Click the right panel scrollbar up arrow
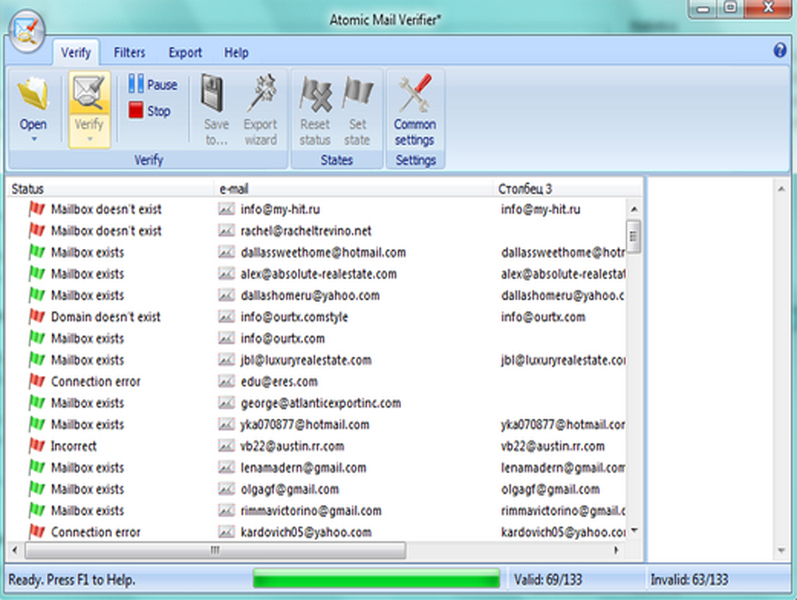This screenshot has height=600, width=797. pos(781,189)
